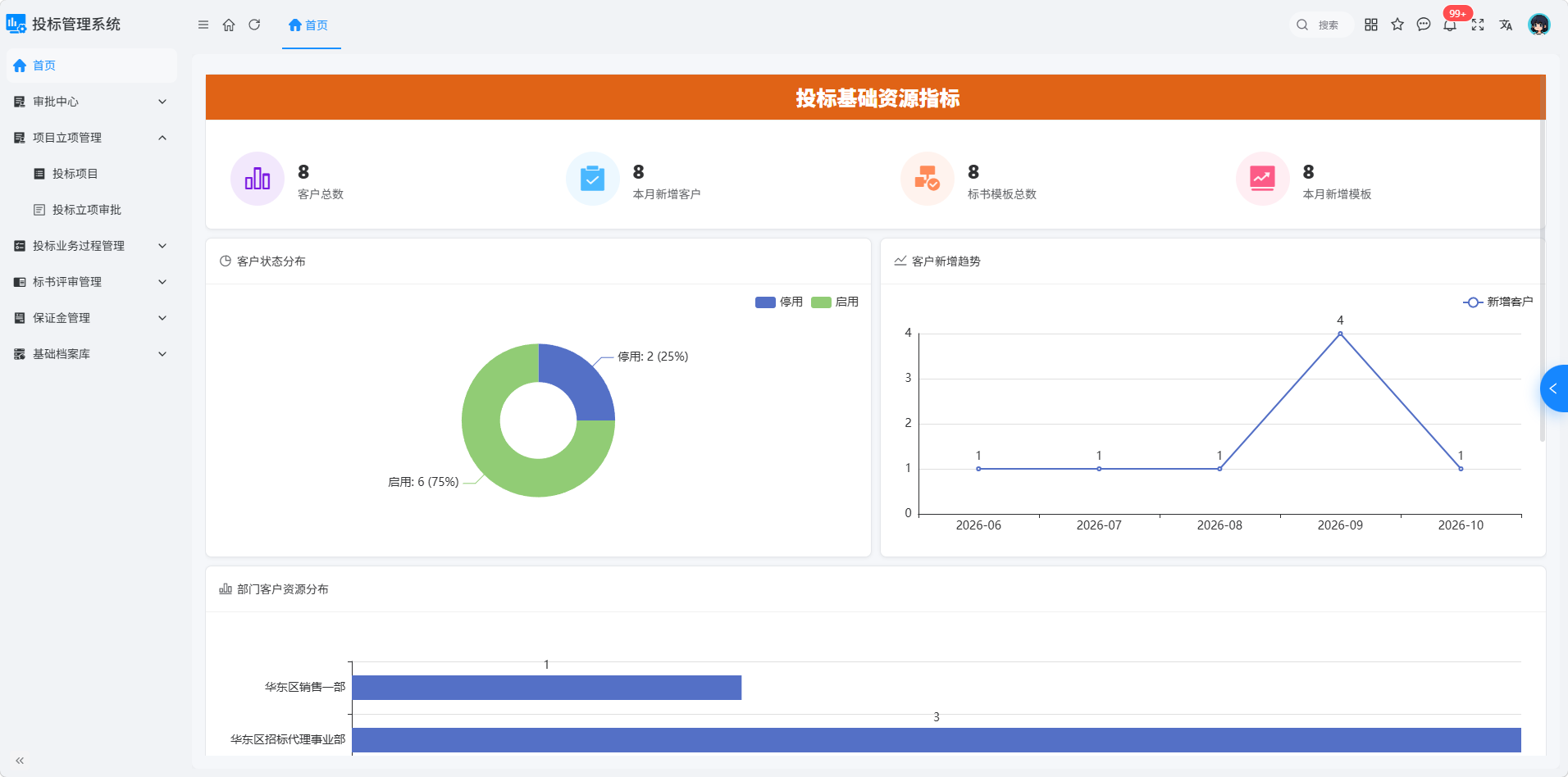The height and width of the screenshot is (777, 1568).
Task: Click the 2026-06 data point
Action: (x=978, y=469)
